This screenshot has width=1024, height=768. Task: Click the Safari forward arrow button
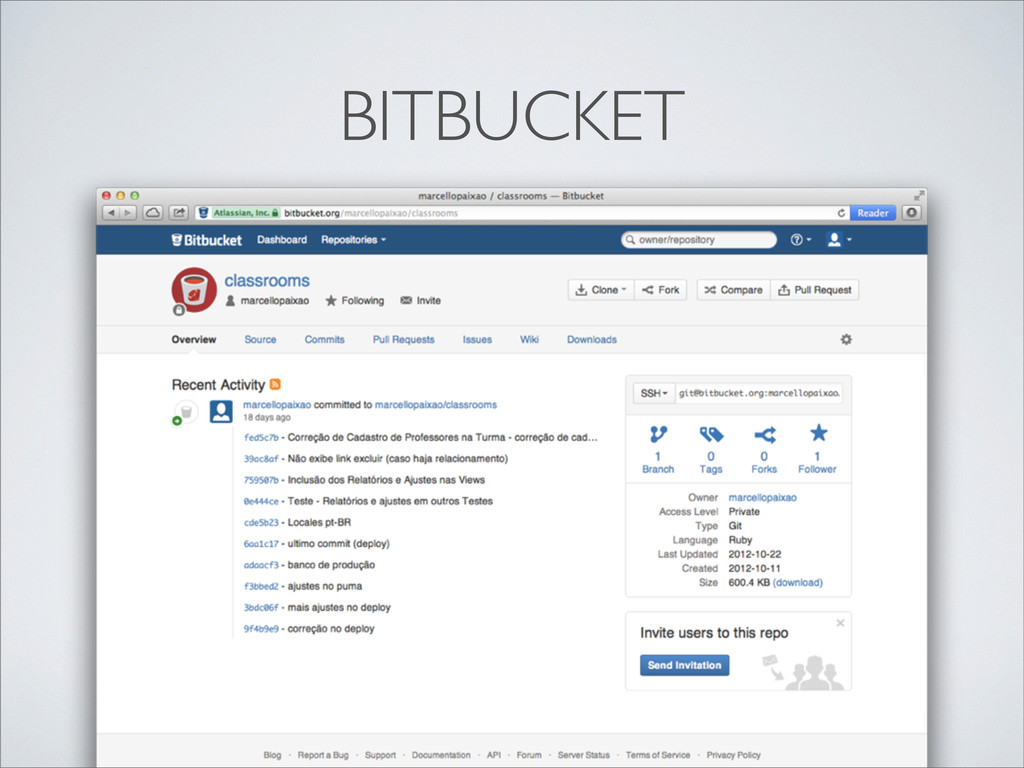(x=128, y=213)
